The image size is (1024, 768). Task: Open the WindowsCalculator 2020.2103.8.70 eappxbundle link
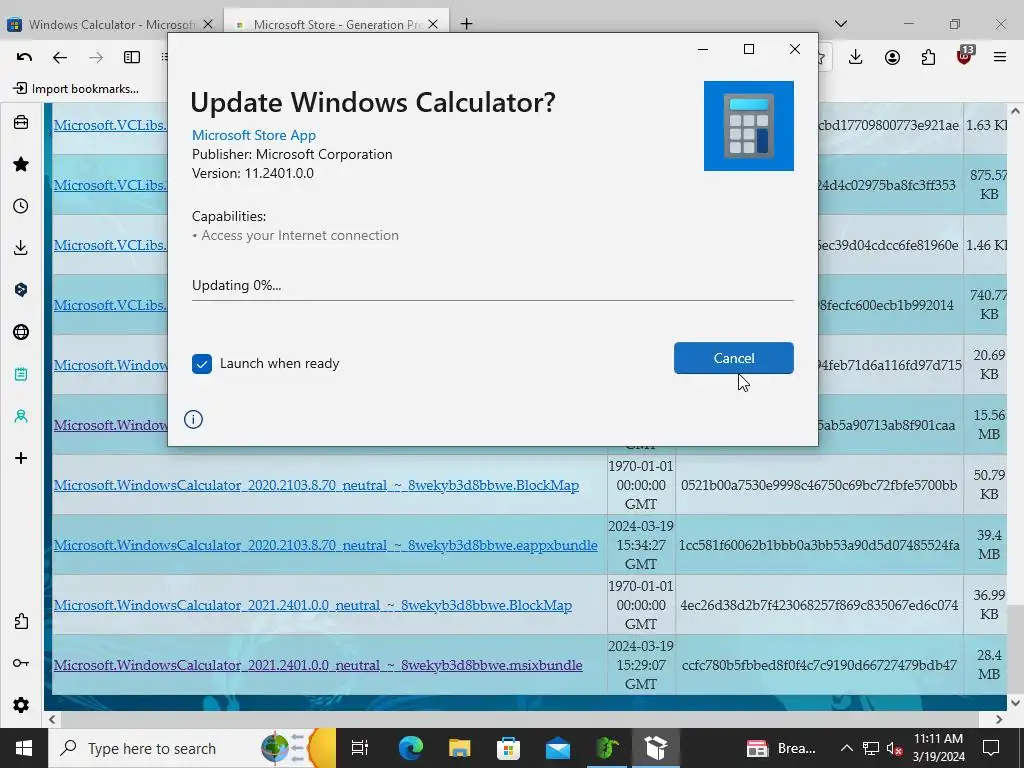(x=325, y=545)
